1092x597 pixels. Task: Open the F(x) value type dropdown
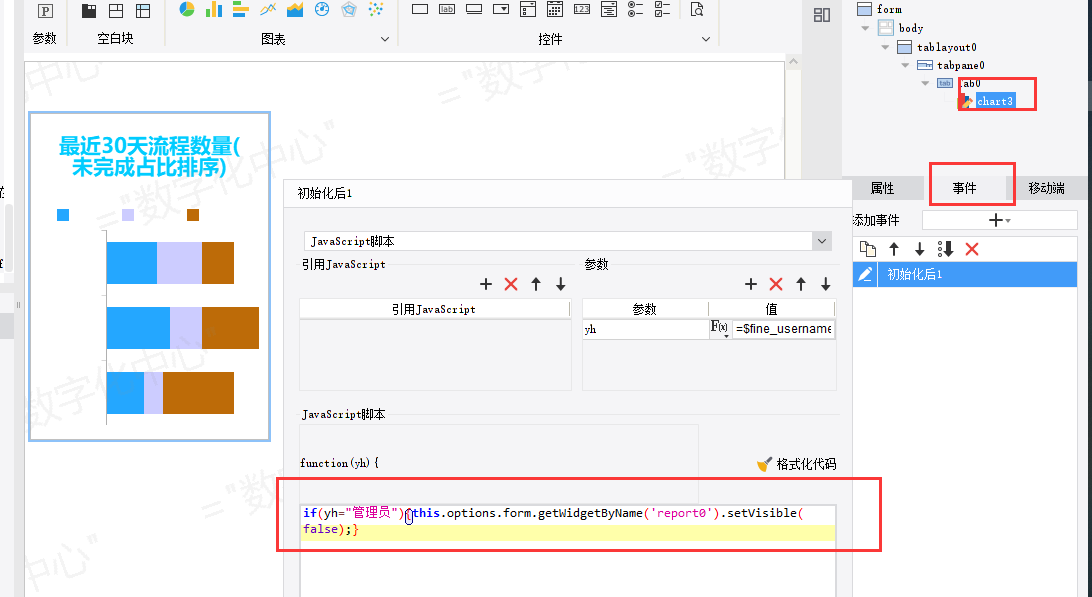tap(719, 329)
